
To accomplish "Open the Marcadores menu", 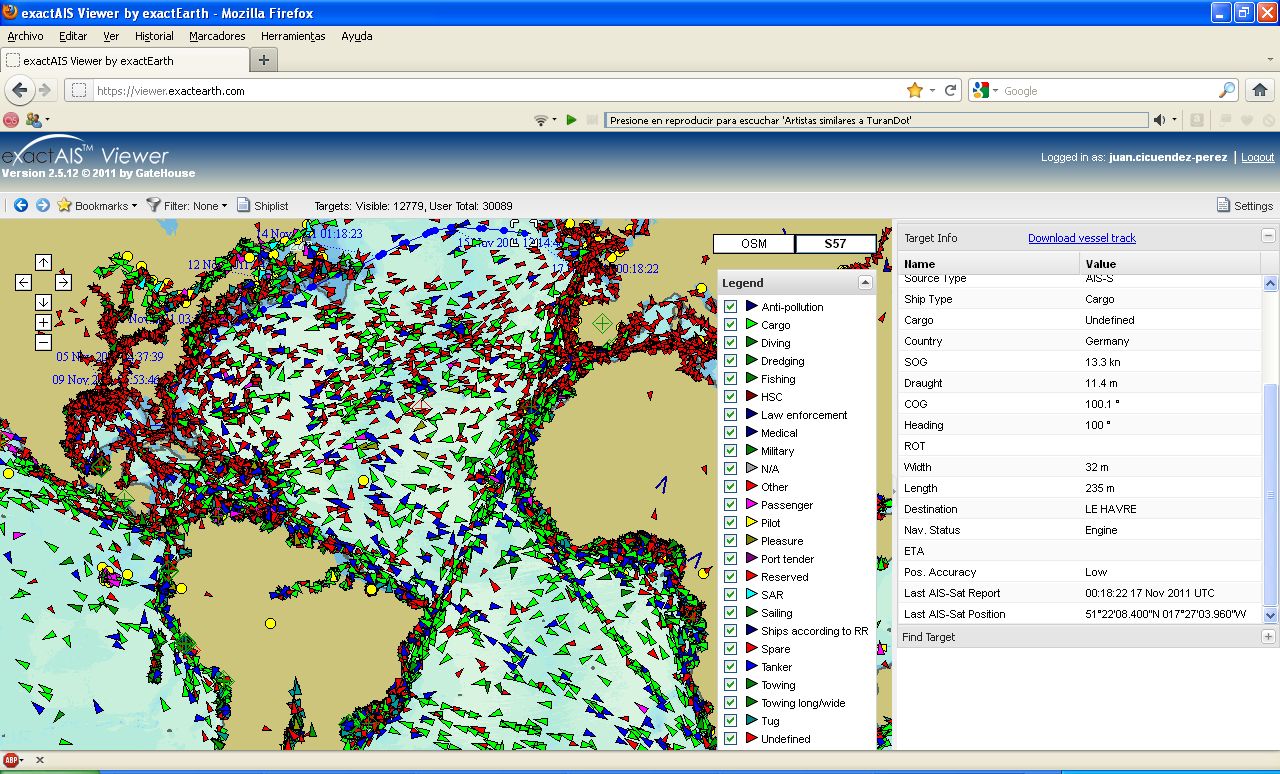I will tap(217, 36).
